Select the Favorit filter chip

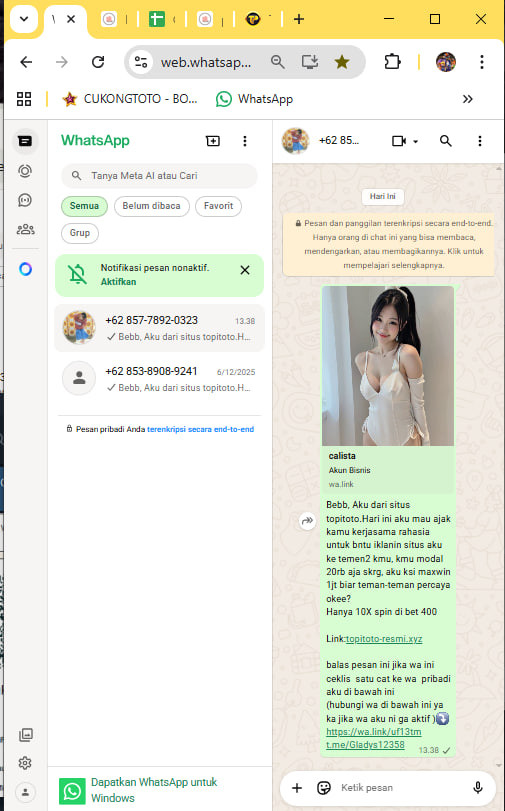point(218,206)
